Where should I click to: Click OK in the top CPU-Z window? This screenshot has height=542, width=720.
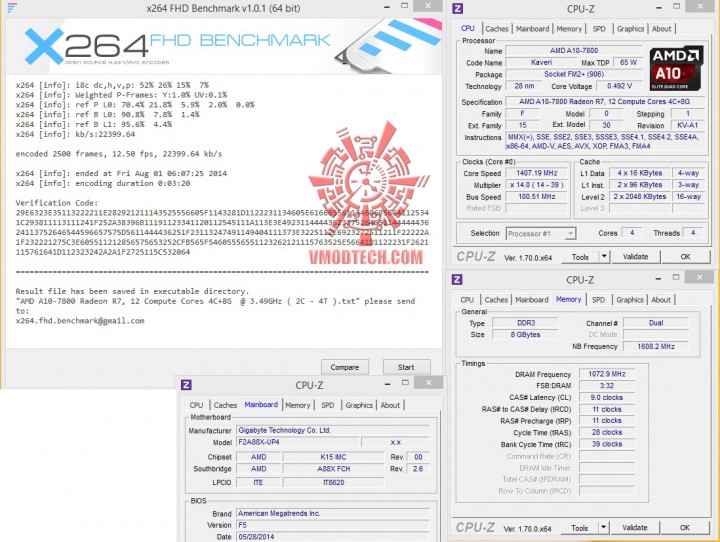pyautogui.click(x=685, y=256)
